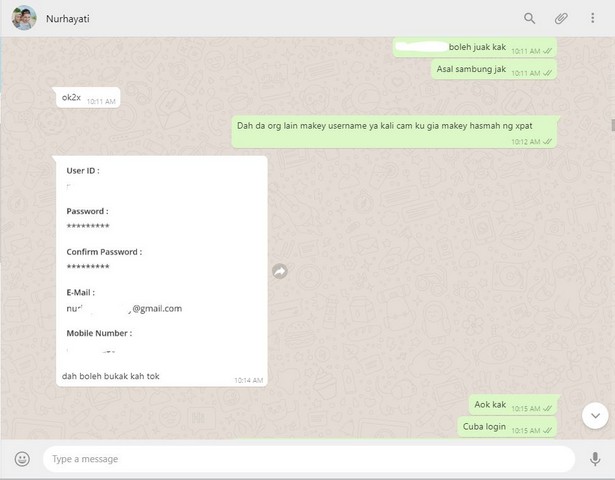
Task: Click the chat scrollbar thumb
Action: pos(613,125)
